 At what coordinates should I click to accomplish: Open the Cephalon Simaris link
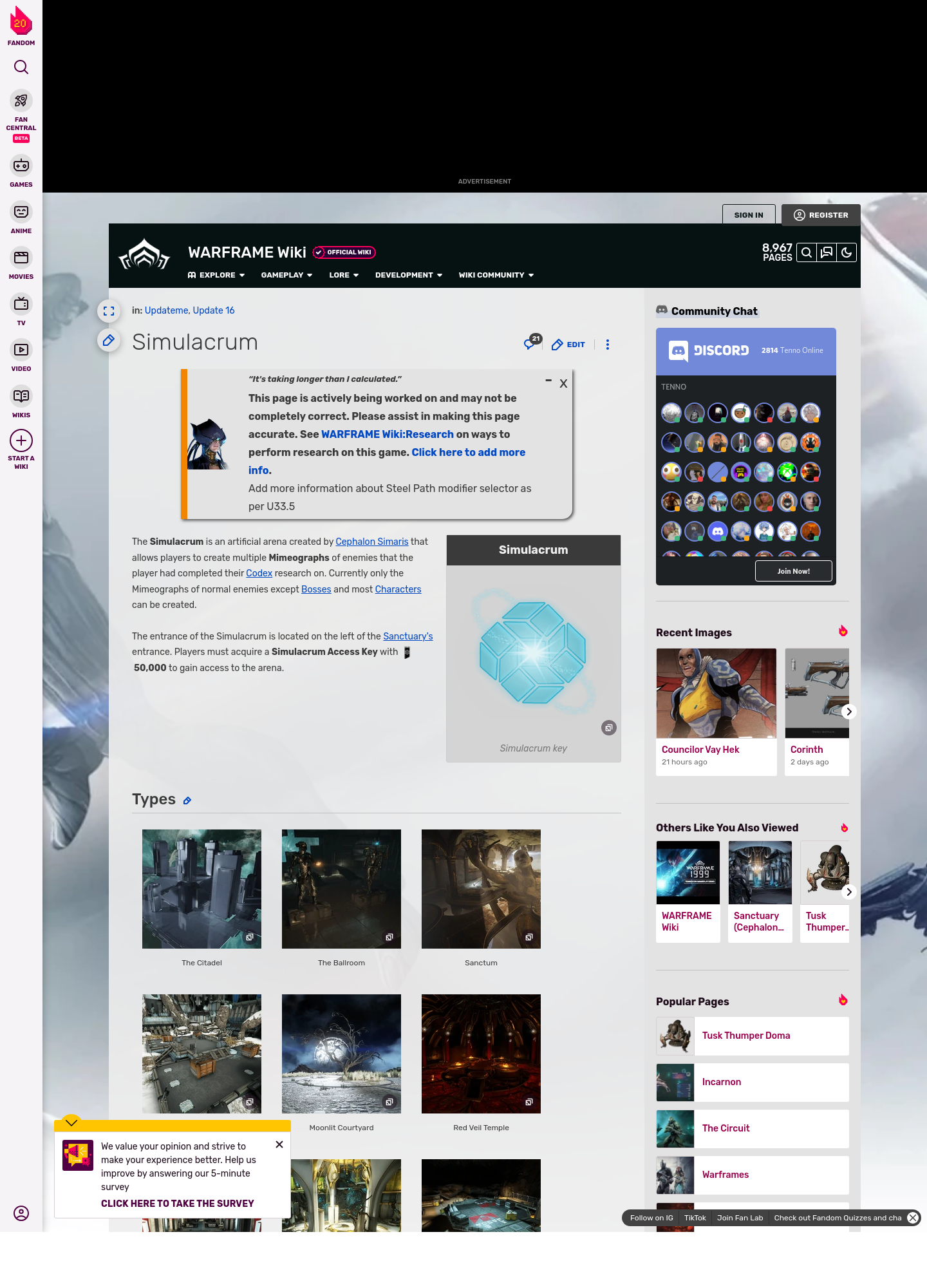coord(372,542)
